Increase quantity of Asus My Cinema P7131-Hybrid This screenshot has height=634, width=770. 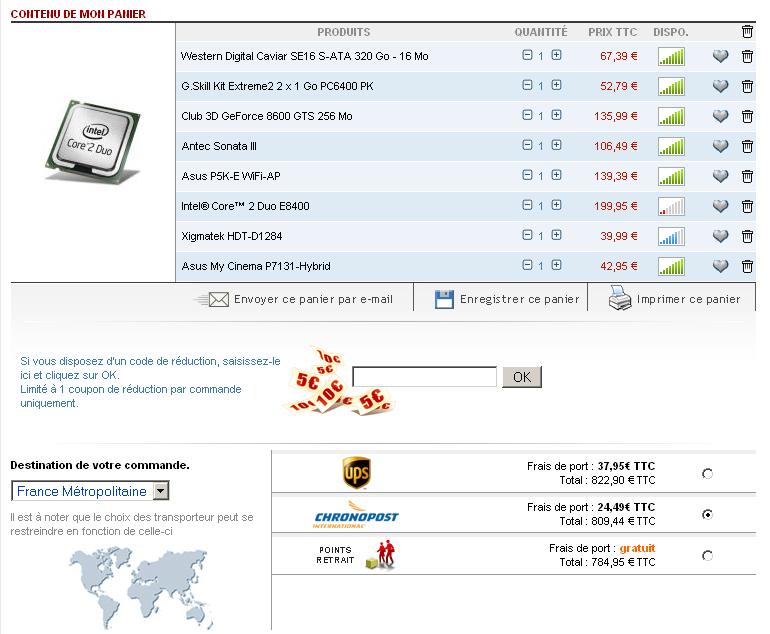[x=556, y=265]
